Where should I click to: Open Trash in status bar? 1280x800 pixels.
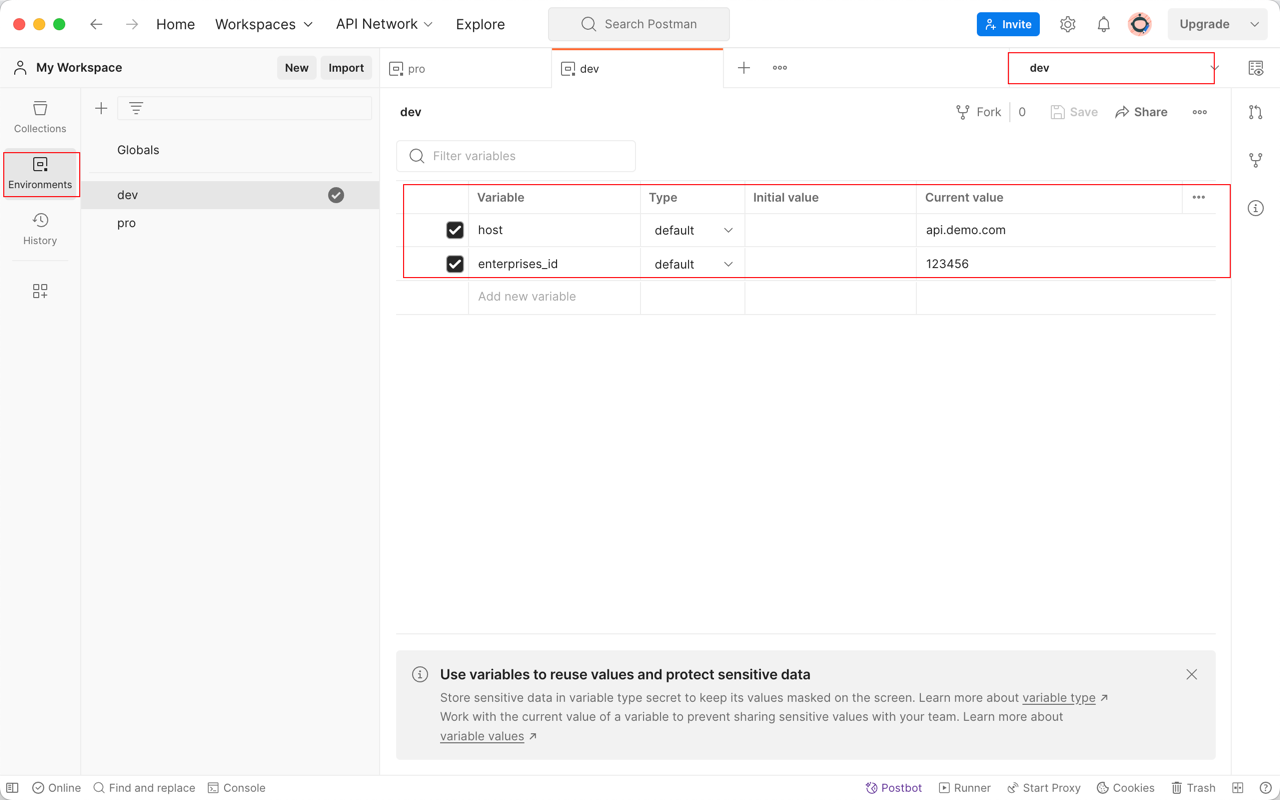coord(1193,788)
